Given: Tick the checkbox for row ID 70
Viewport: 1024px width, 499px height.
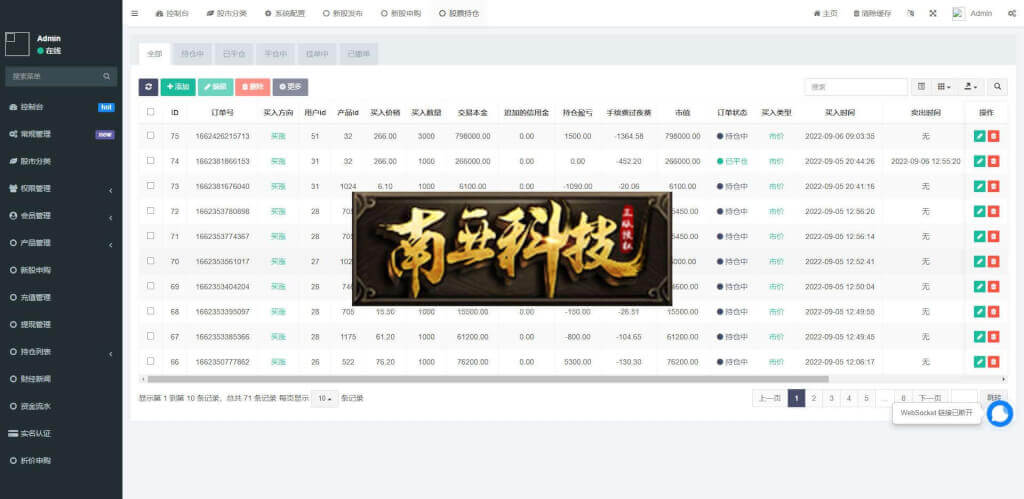Looking at the screenshot, I should pyautogui.click(x=151, y=261).
